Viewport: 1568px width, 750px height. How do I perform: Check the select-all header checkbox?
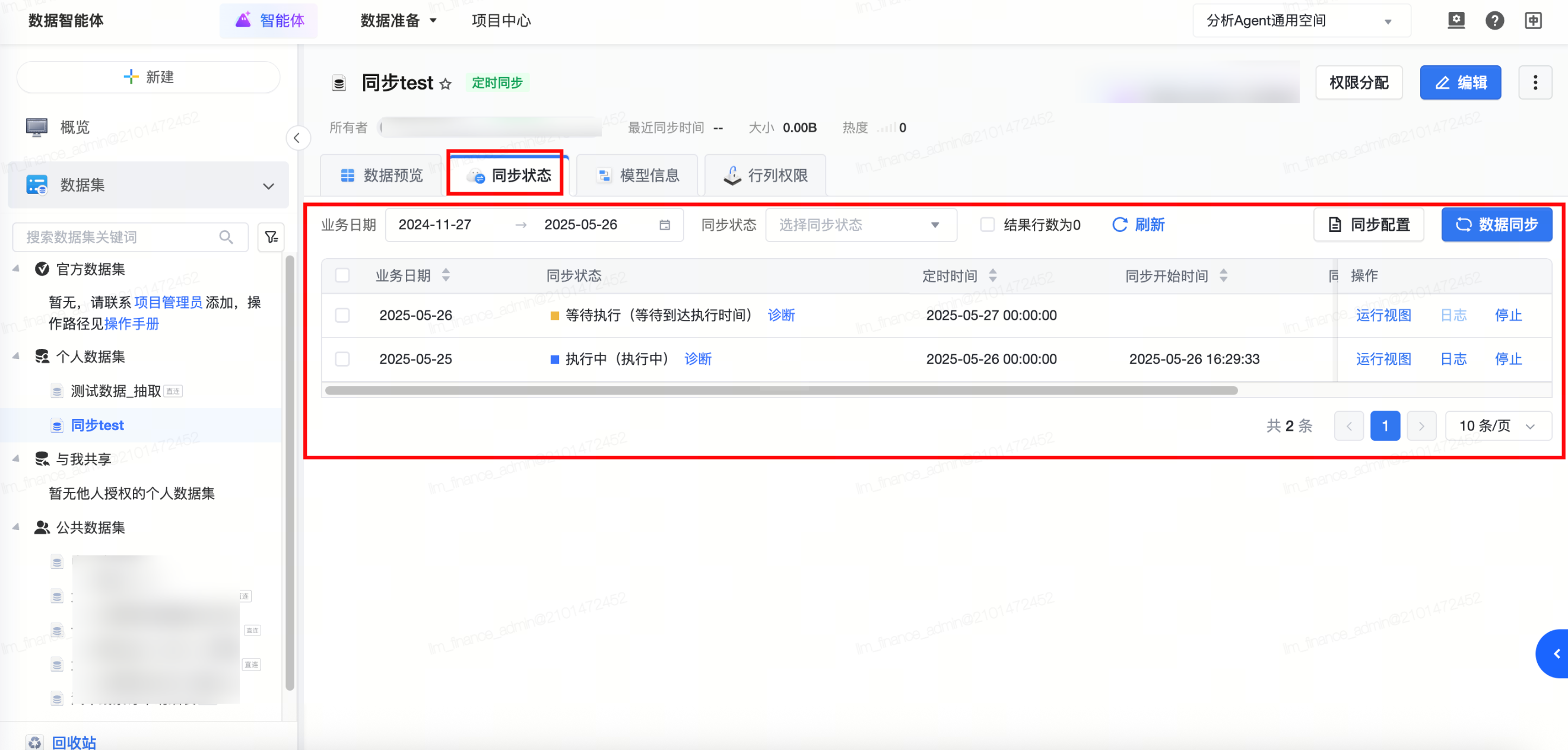coord(342,276)
